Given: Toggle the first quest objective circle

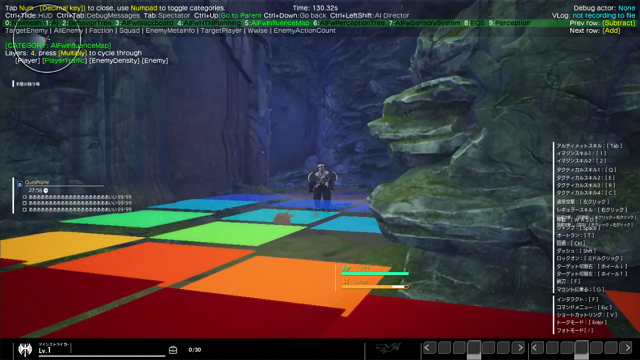Looking at the screenshot, I should [x=24, y=197].
